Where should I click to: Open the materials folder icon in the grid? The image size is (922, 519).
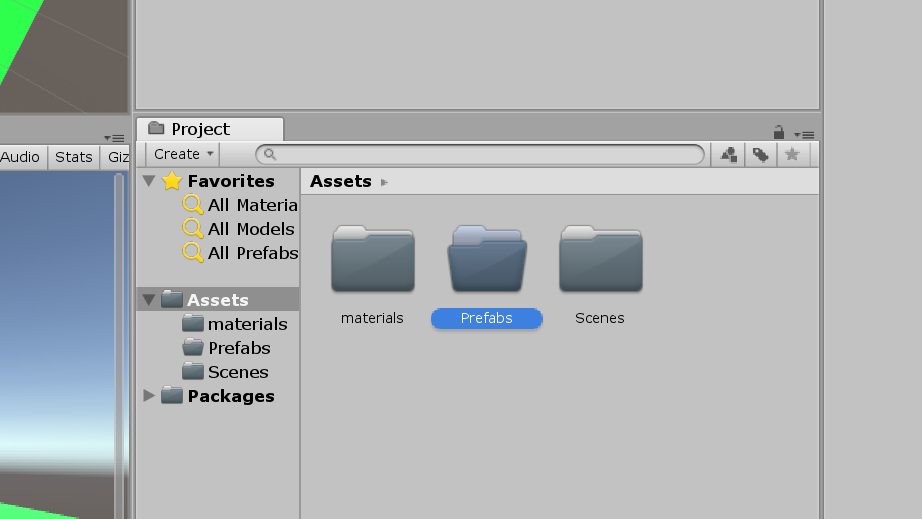(x=372, y=260)
